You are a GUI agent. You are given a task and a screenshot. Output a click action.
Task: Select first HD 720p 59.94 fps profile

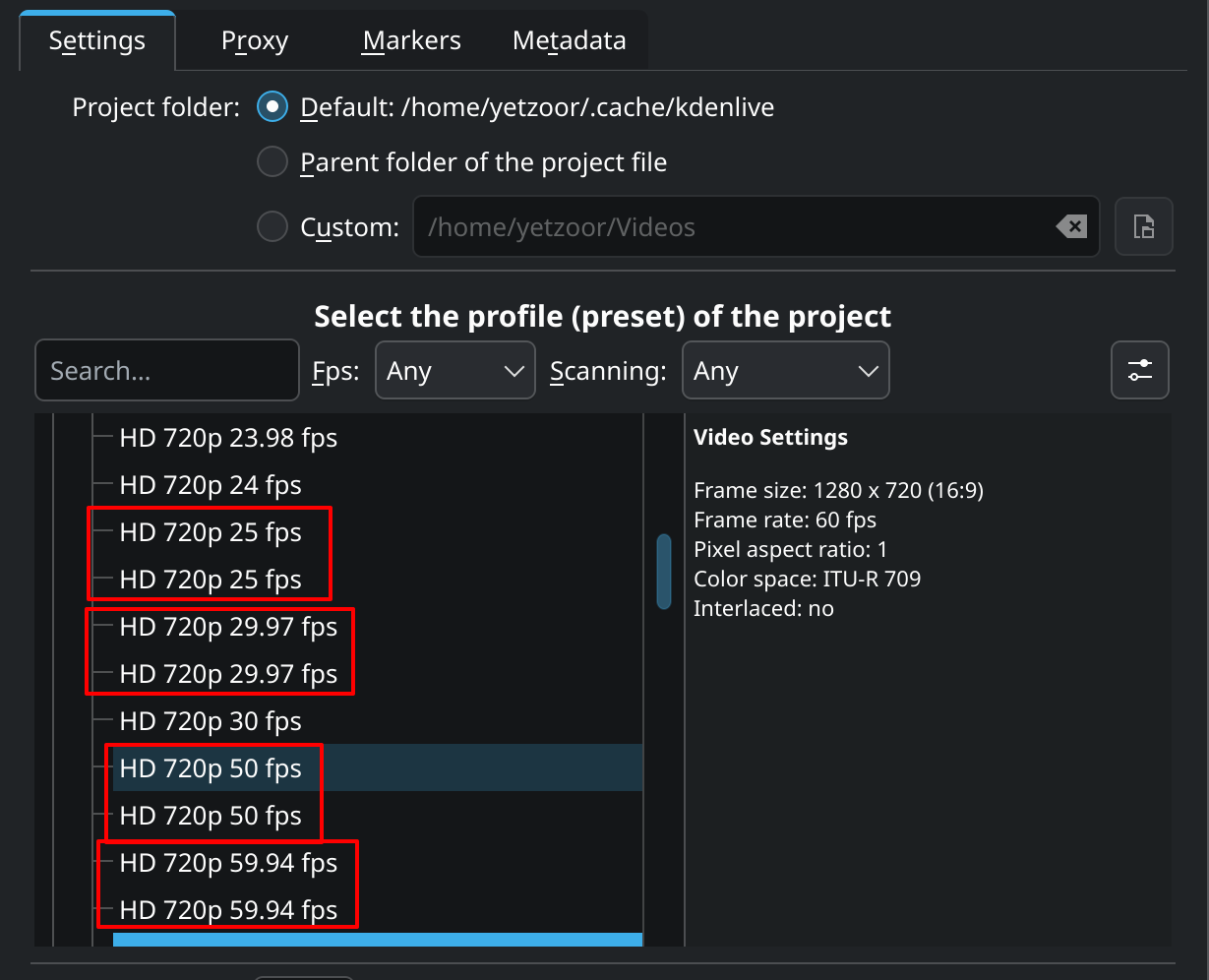[228, 863]
